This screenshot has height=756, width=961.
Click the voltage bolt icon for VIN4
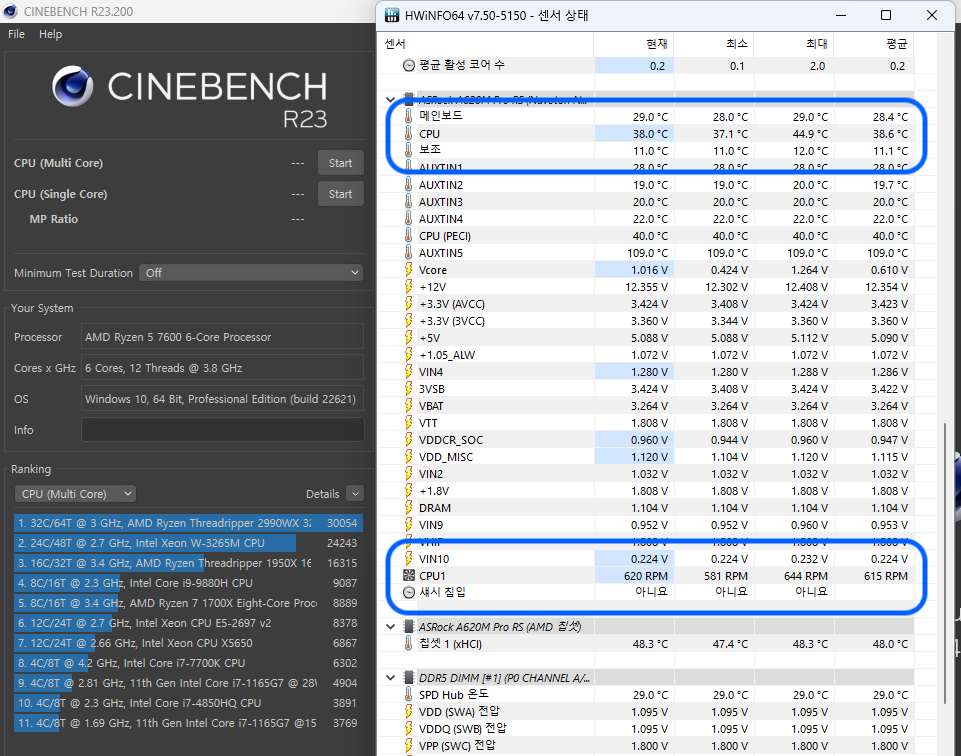pos(409,372)
